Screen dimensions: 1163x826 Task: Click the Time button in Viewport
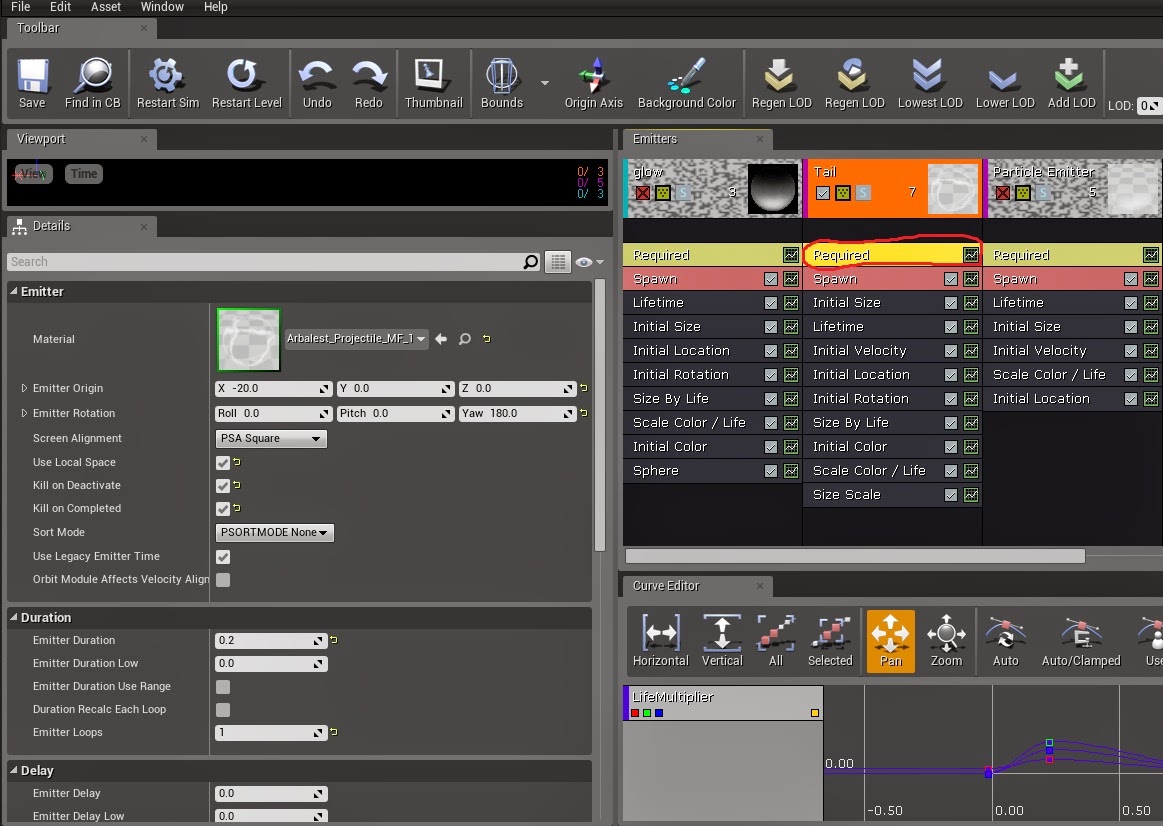pos(84,174)
